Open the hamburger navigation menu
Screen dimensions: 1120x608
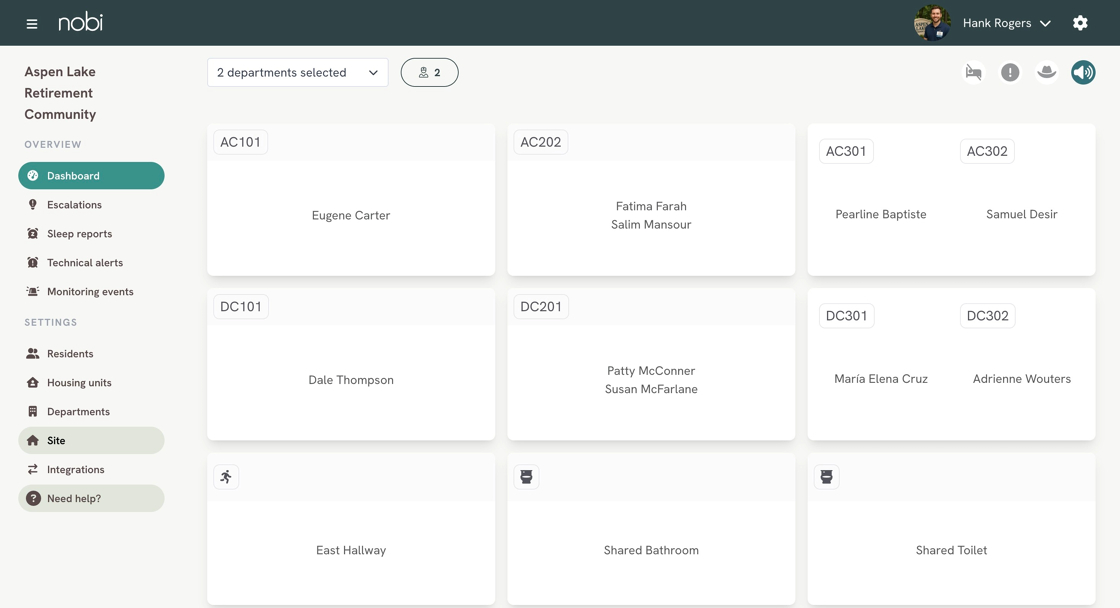[31, 24]
